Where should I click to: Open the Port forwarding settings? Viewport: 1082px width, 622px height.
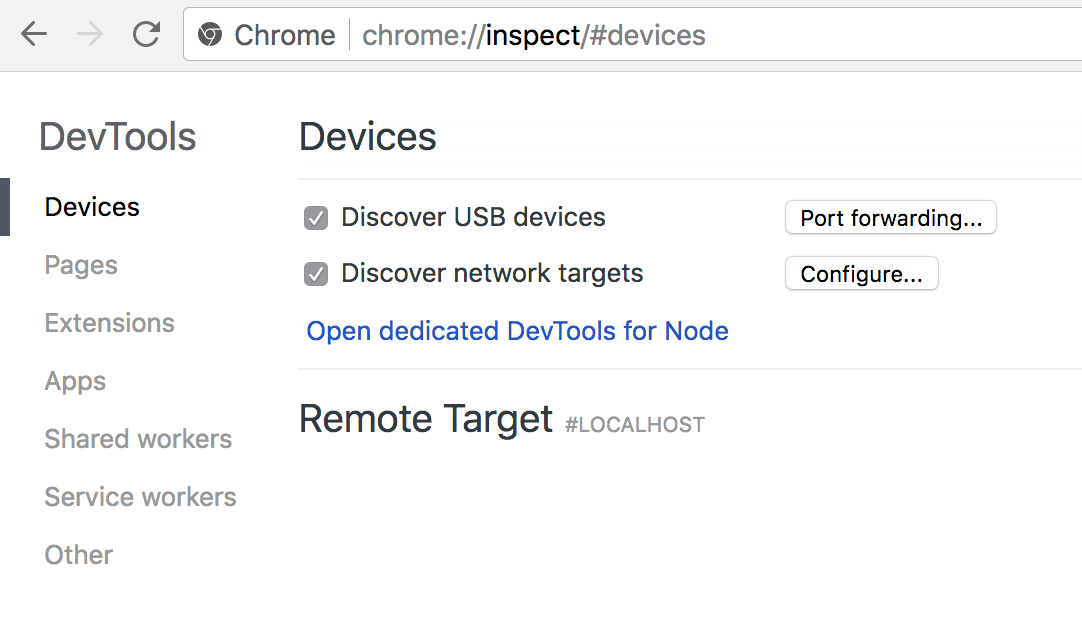point(890,218)
